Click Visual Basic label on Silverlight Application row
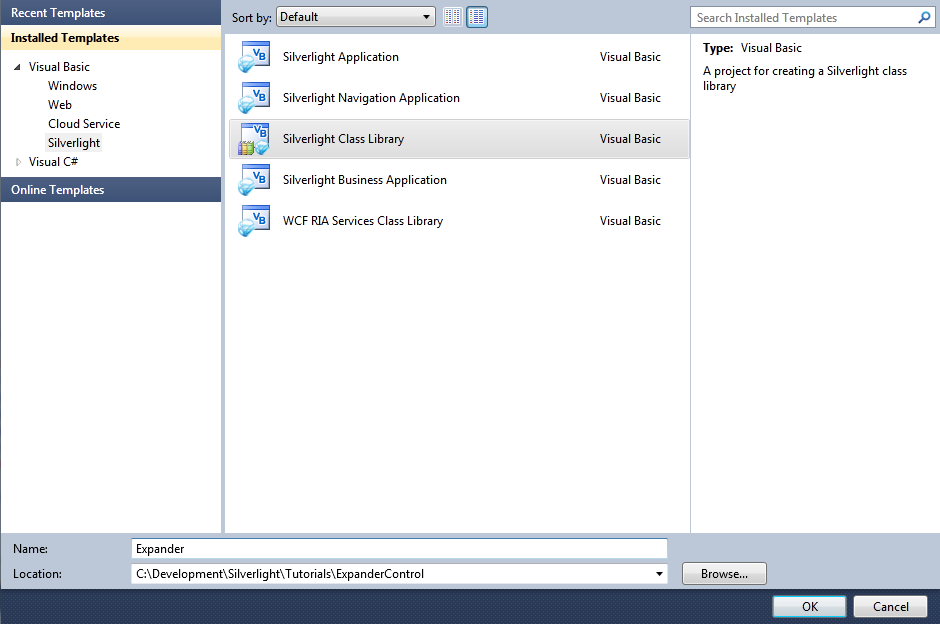Viewport: 940px width, 624px height. [630, 57]
